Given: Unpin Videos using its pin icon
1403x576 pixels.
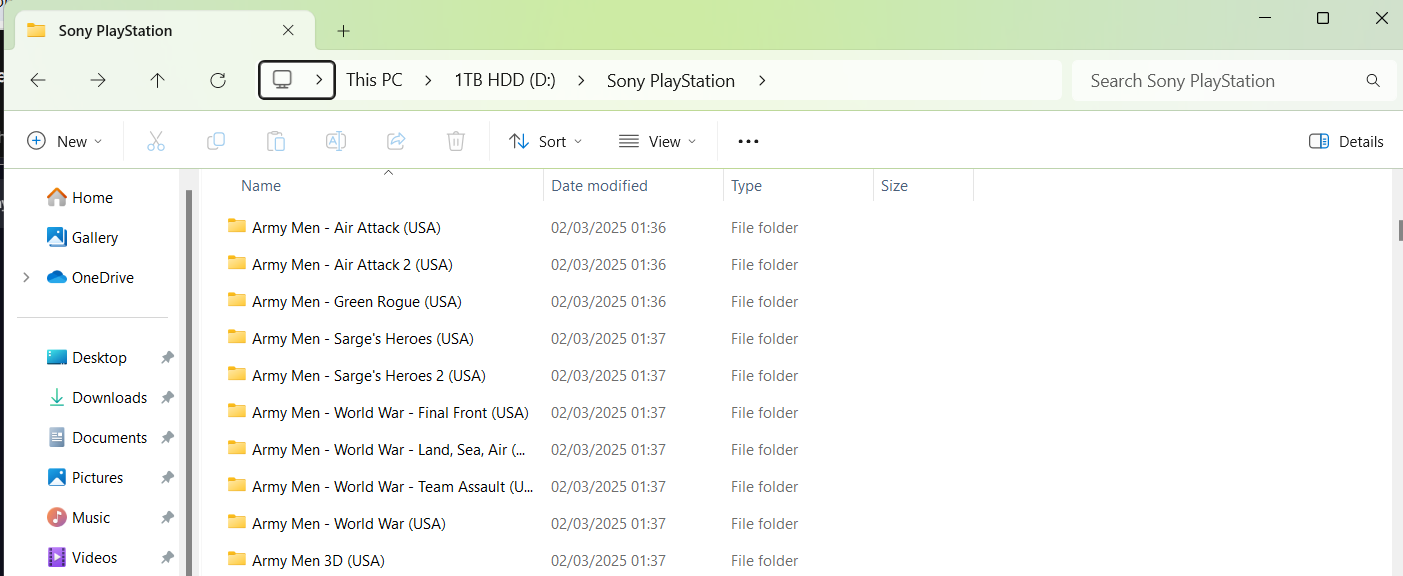Looking at the screenshot, I should coord(167,557).
